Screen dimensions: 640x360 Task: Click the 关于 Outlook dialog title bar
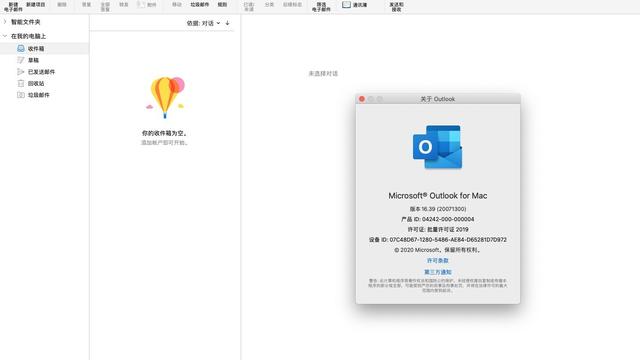[x=438, y=99]
